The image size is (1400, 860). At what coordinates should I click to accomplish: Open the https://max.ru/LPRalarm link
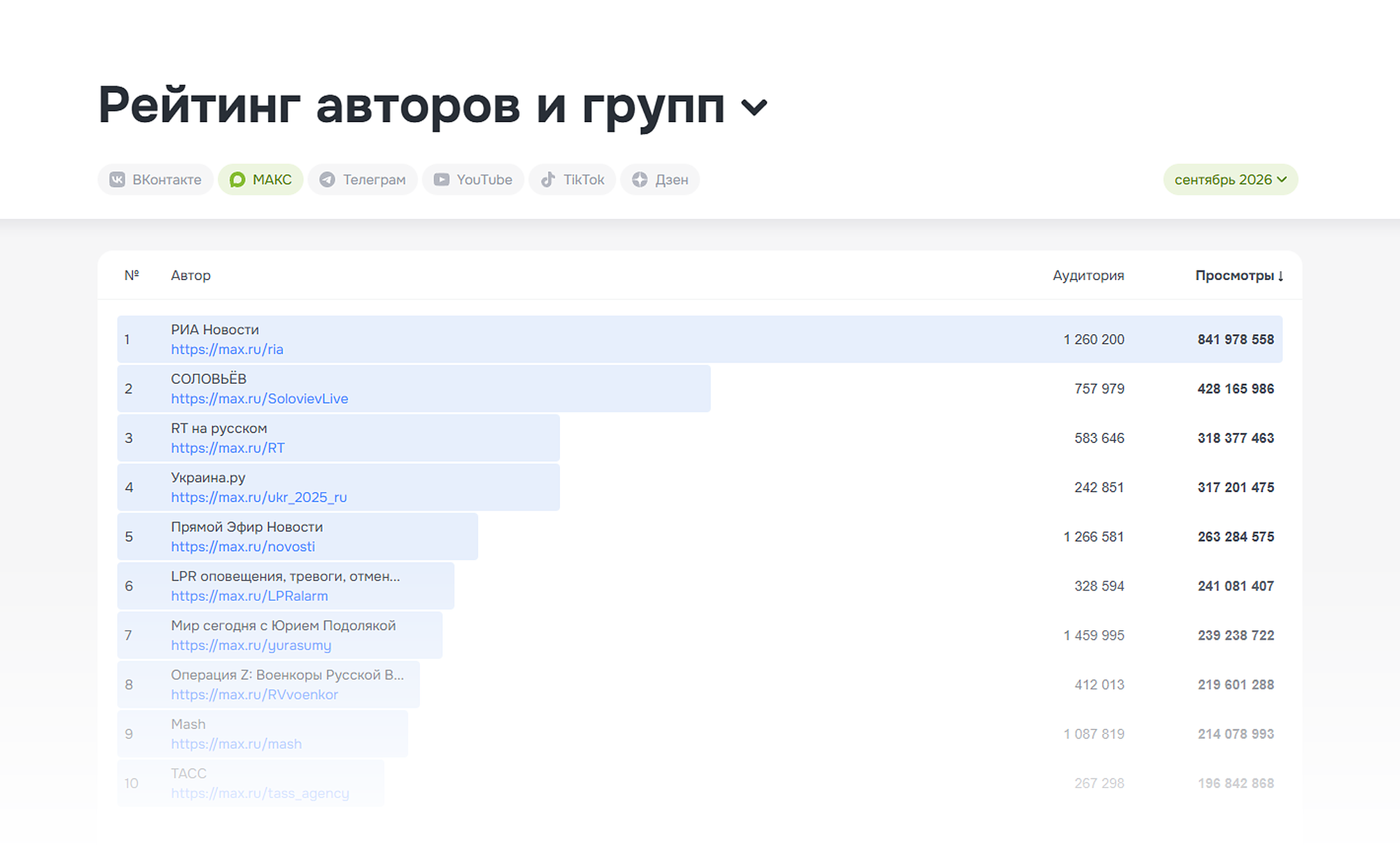pyautogui.click(x=249, y=596)
